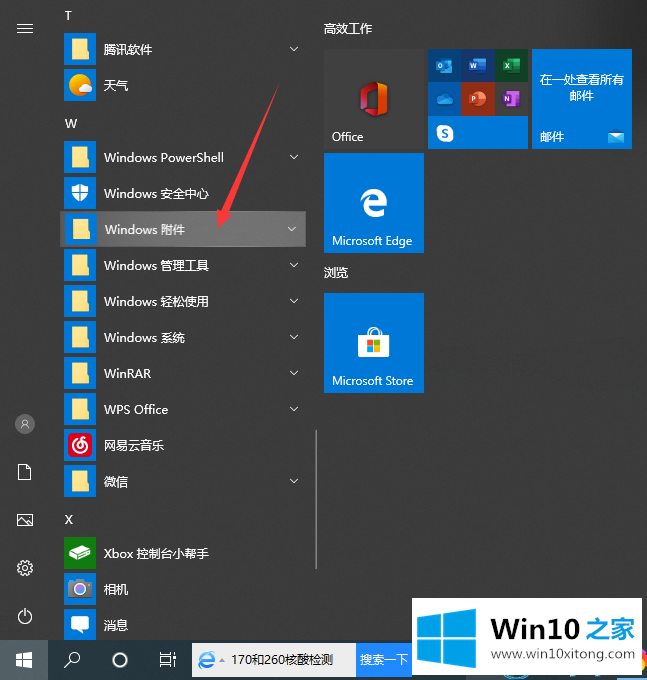The height and width of the screenshot is (680, 647).
Task: Click the 浏览 group title
Action: coord(336,273)
